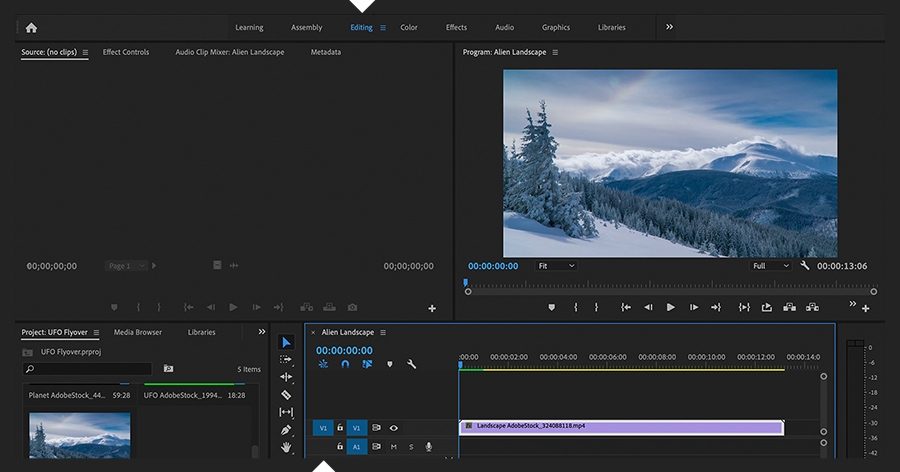900x472 pixels.
Task: Pick the Ripple Edit tool
Action: (286, 377)
